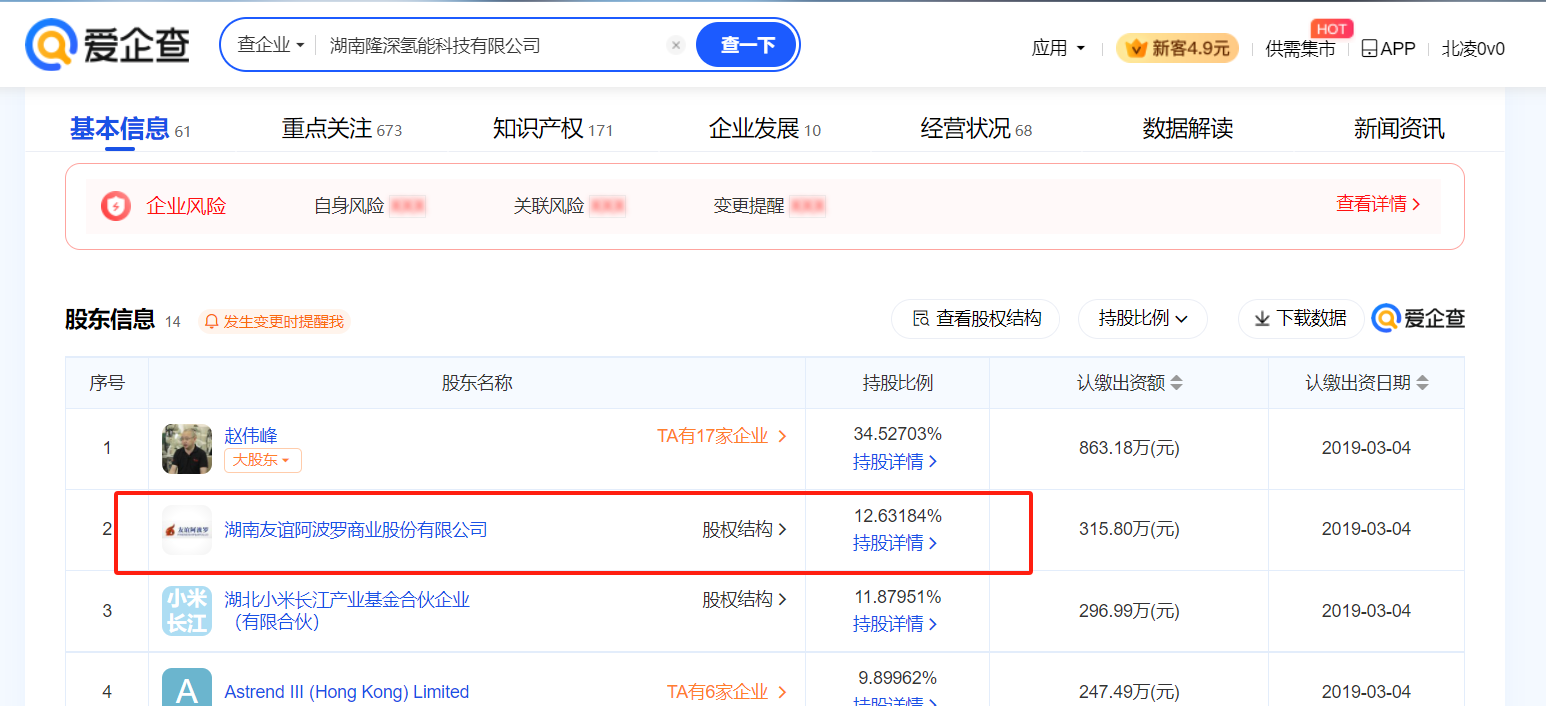This screenshot has height=706, width=1546.
Task: Click the 股东名称 column header
Action: pos(477,383)
